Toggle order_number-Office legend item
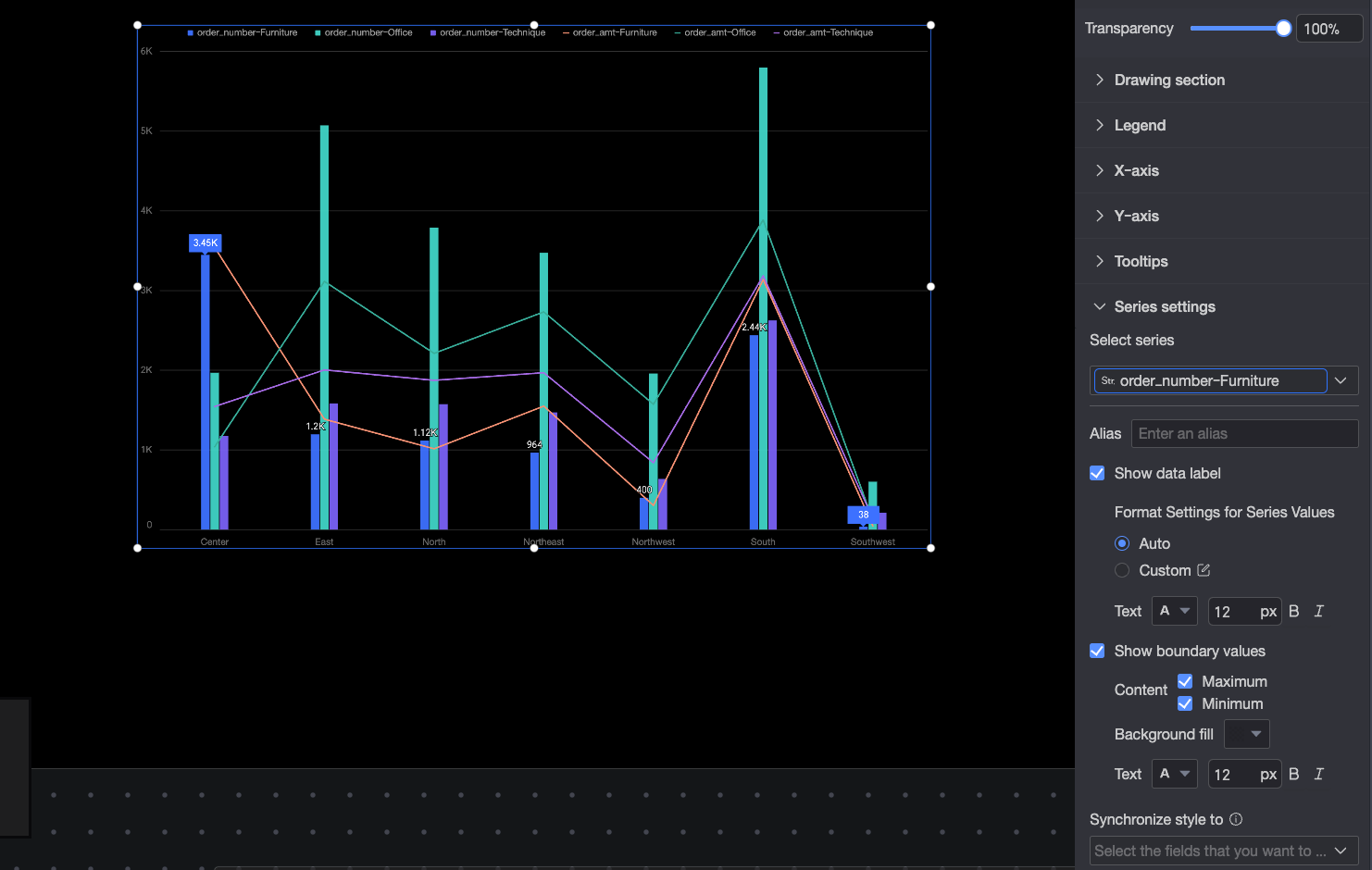Viewport: 1372px width, 870px height. point(364,32)
